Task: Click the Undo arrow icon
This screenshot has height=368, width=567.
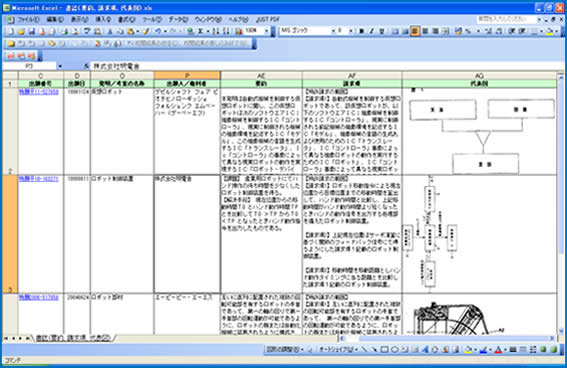Action: coord(158,31)
